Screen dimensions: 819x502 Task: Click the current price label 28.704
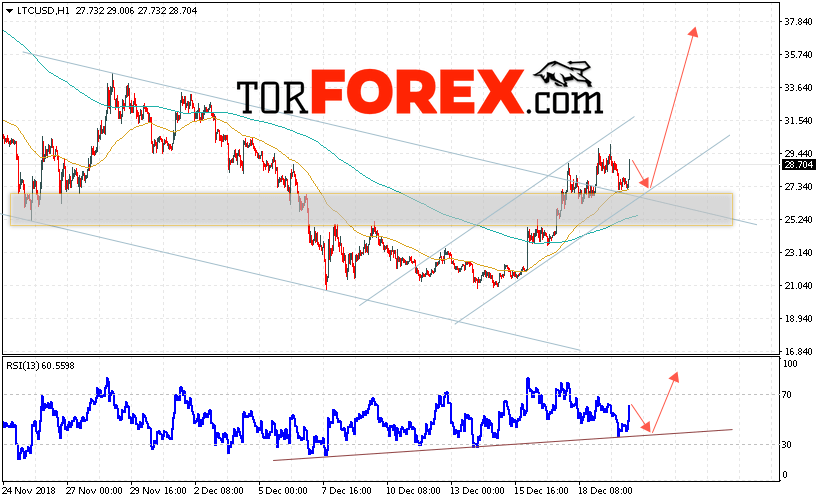click(799, 165)
